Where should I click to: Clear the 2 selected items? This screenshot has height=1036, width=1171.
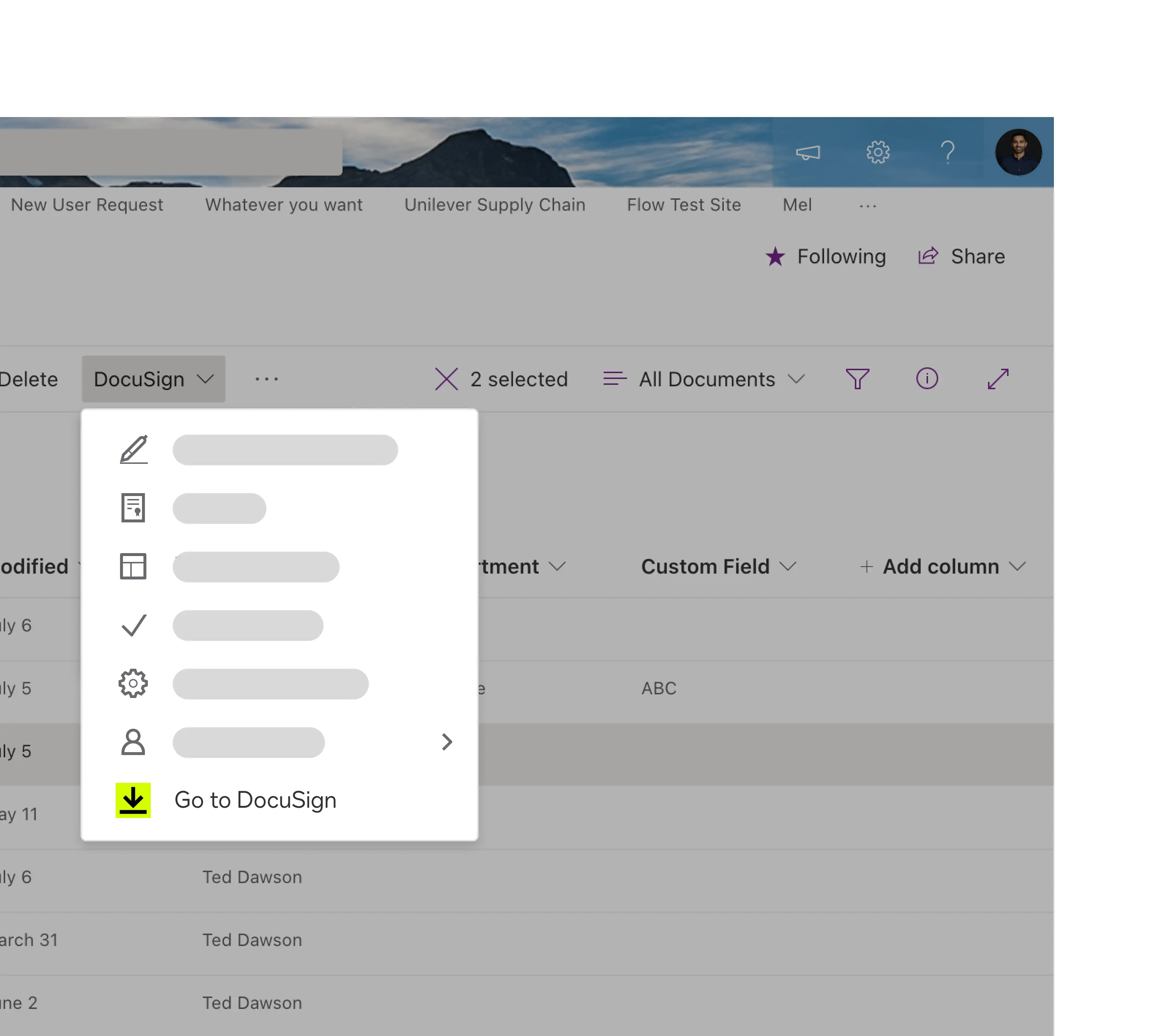446,379
